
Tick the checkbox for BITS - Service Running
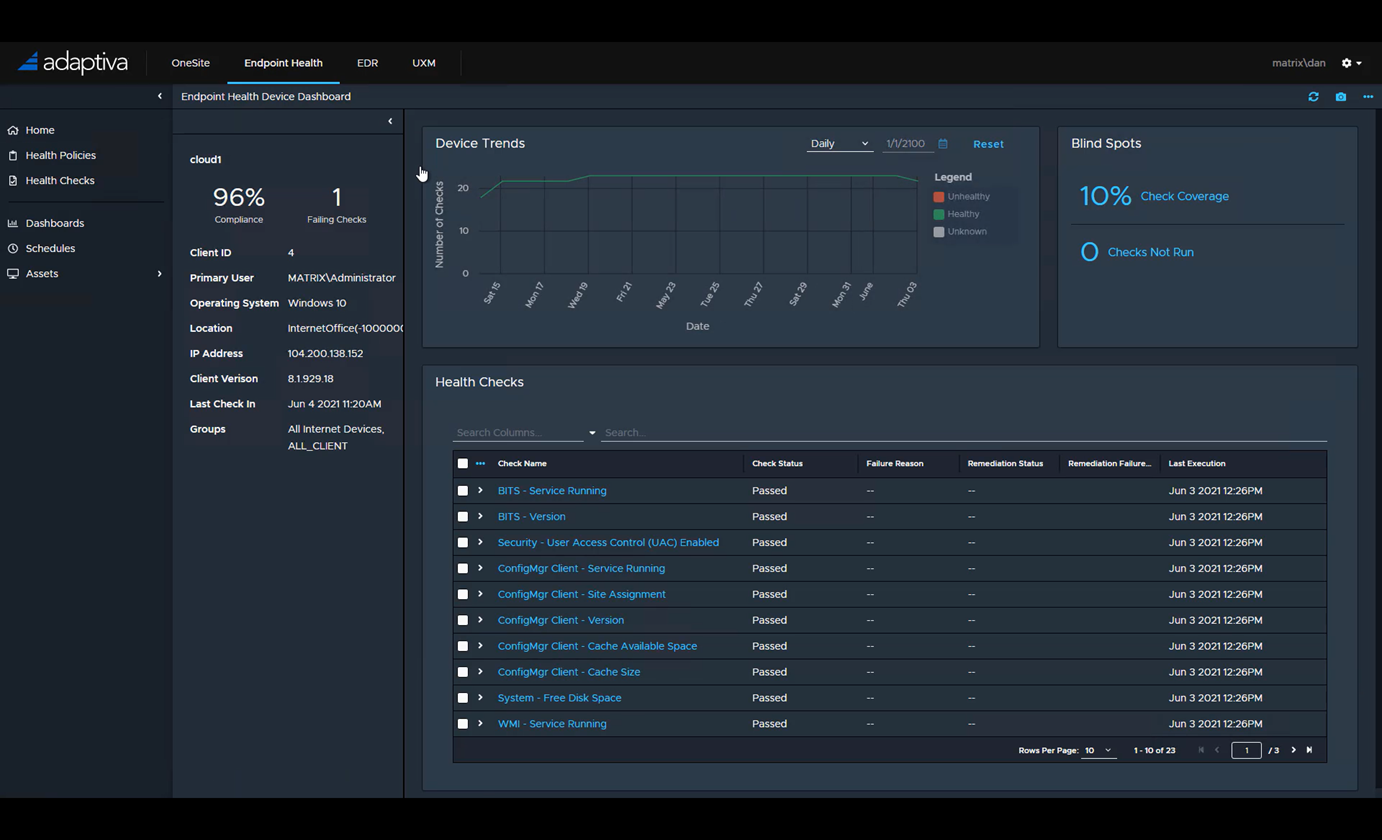462,490
